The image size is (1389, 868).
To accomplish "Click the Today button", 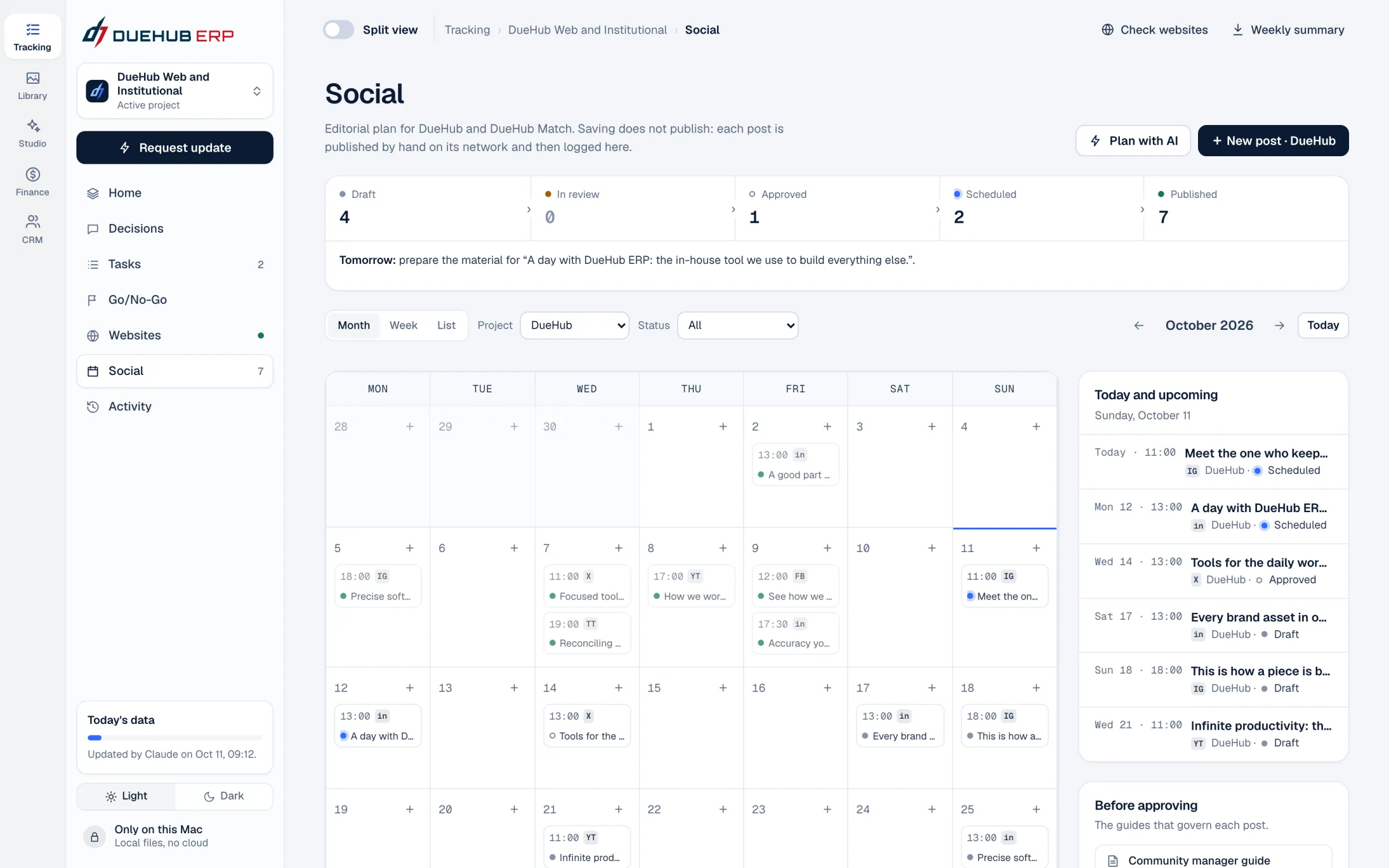I will tap(1322, 325).
